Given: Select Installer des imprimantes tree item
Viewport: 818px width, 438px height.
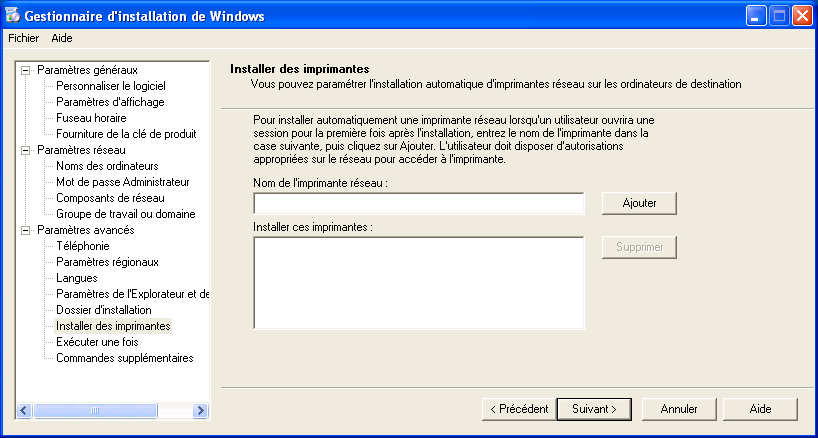Looking at the screenshot, I should (113, 326).
